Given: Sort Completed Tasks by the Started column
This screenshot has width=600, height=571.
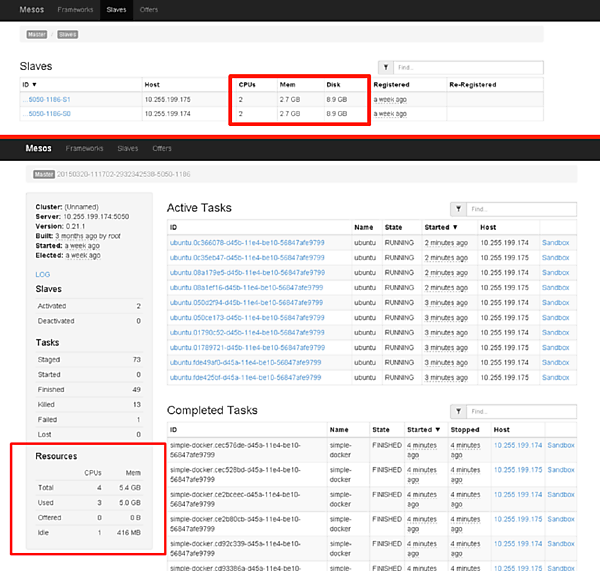Looking at the screenshot, I should (x=420, y=429).
